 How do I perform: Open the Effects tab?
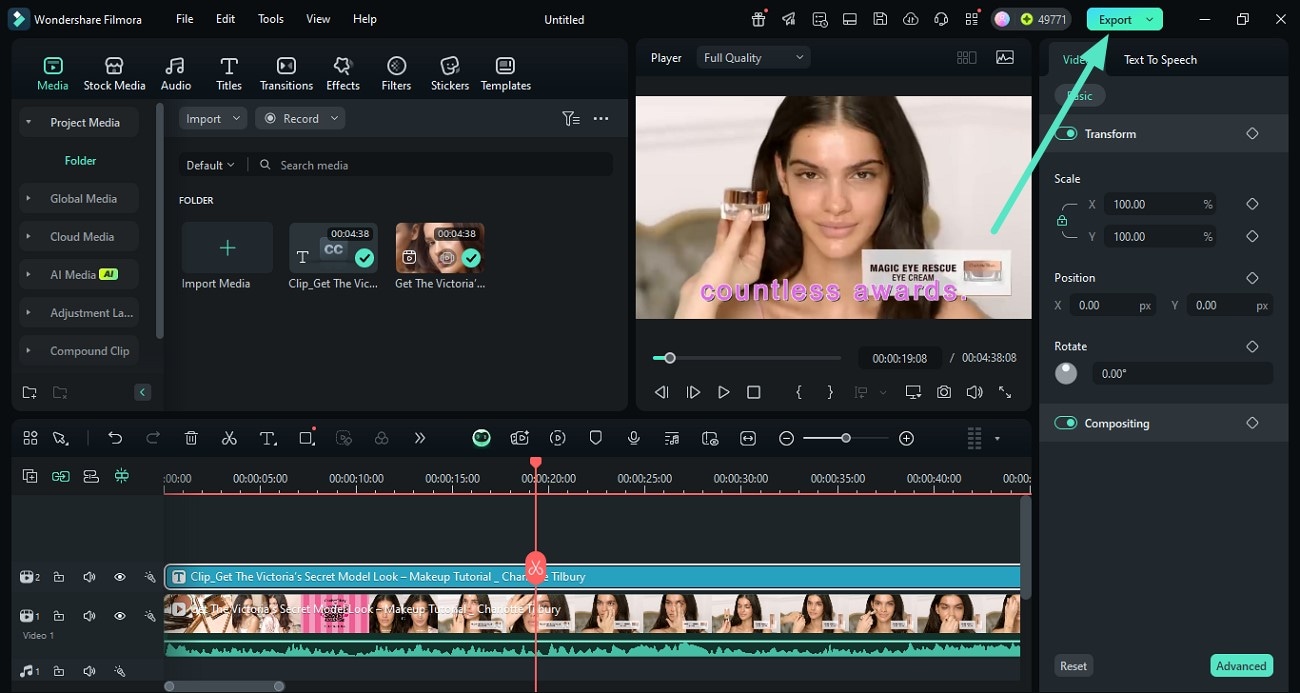click(343, 74)
